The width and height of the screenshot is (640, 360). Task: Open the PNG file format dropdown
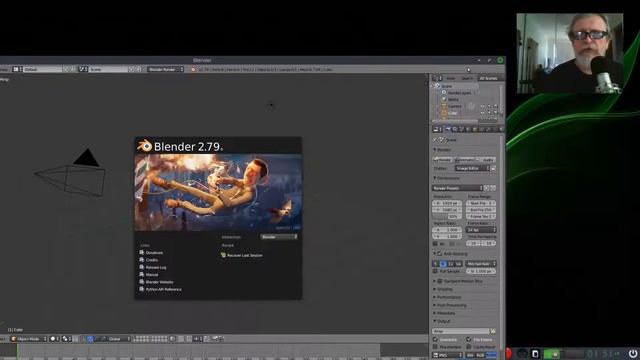pos(447,355)
